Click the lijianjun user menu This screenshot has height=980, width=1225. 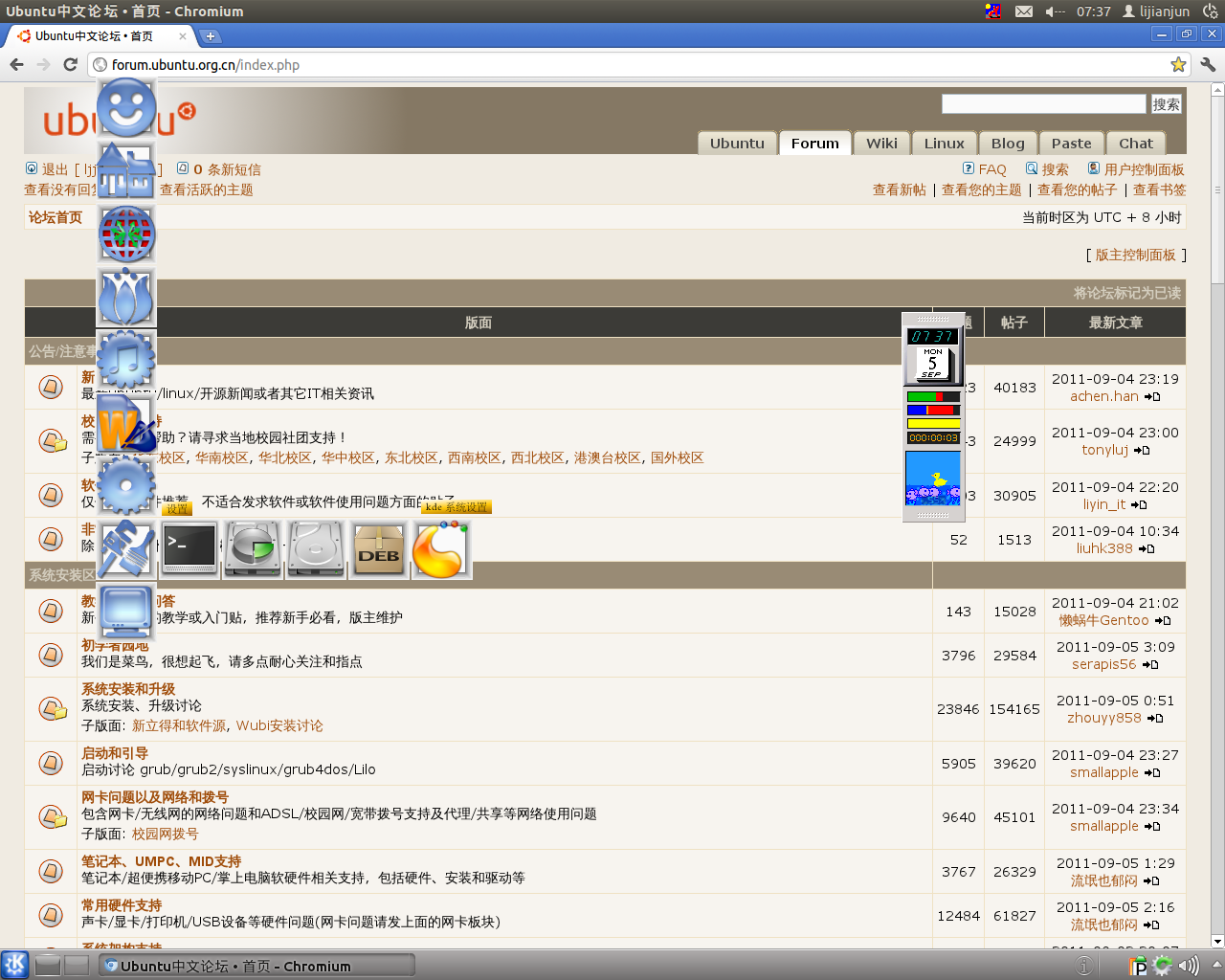tap(1156, 11)
